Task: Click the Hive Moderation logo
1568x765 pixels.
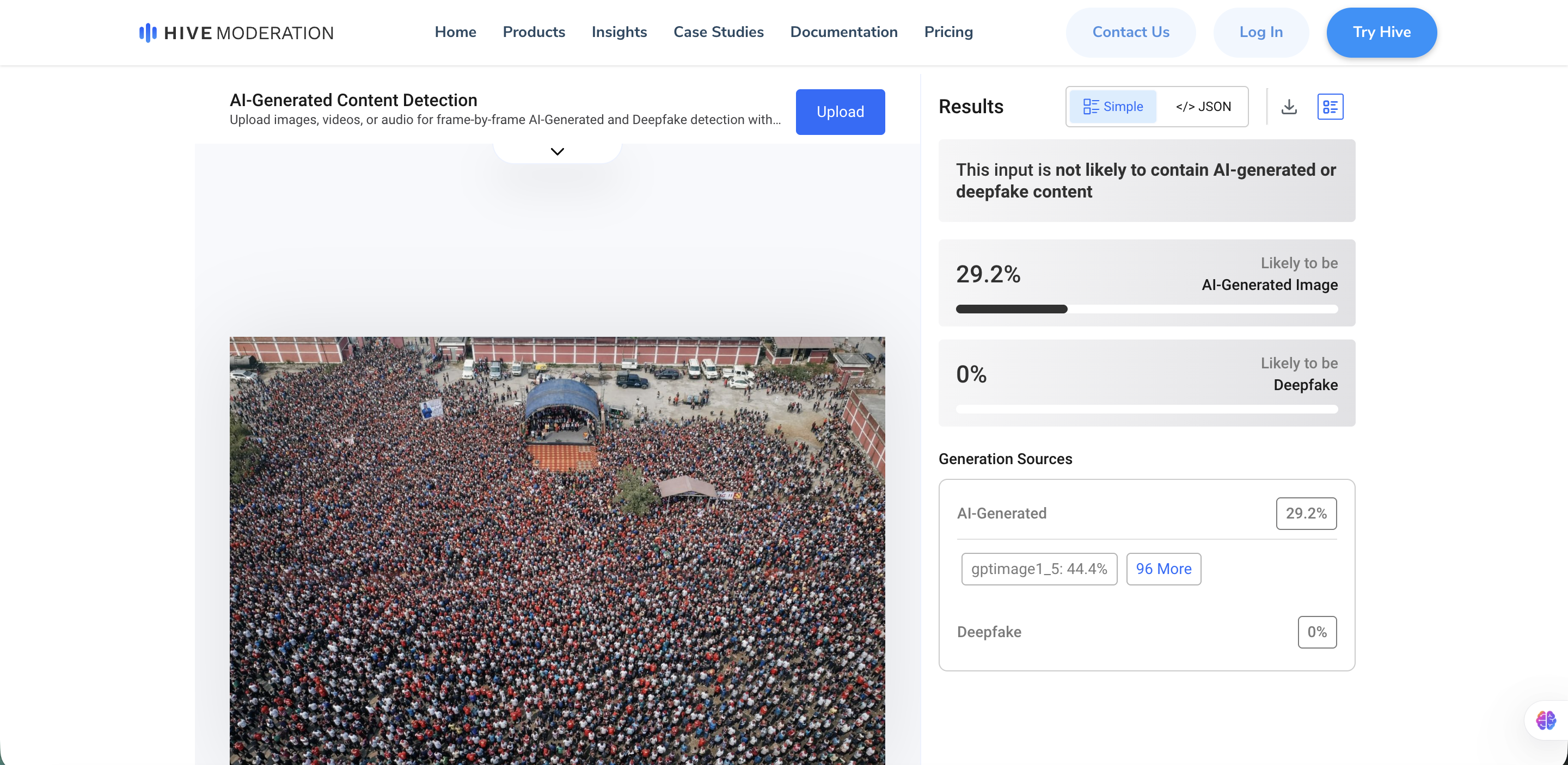Action: [x=236, y=33]
